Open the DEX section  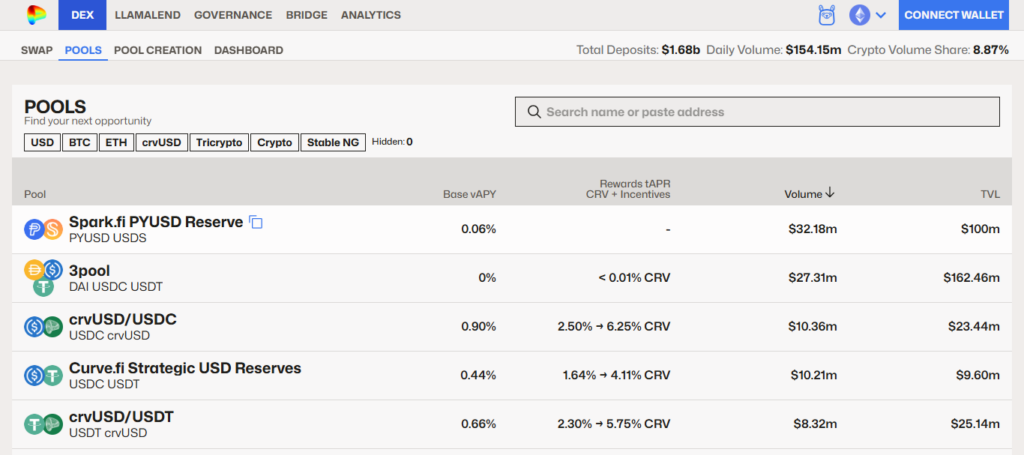pos(82,15)
